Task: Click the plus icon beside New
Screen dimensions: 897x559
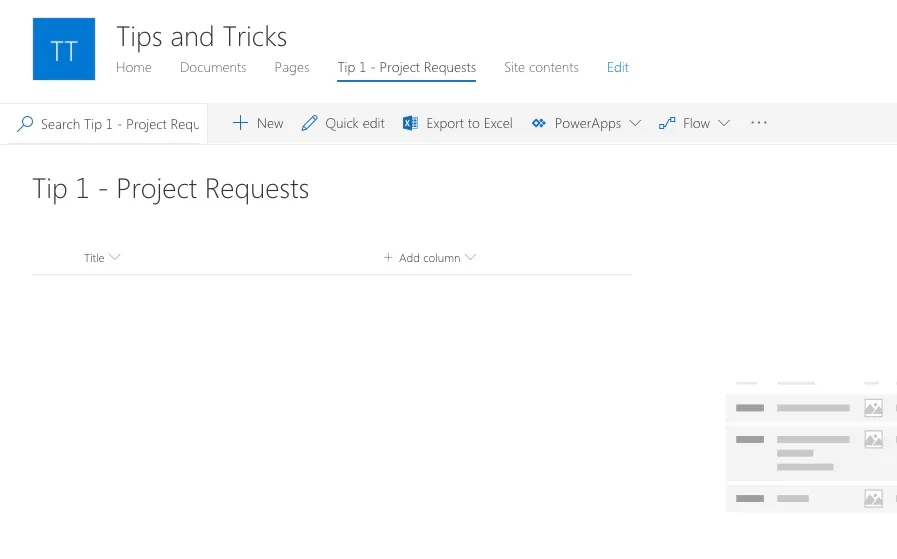Action: coord(240,123)
